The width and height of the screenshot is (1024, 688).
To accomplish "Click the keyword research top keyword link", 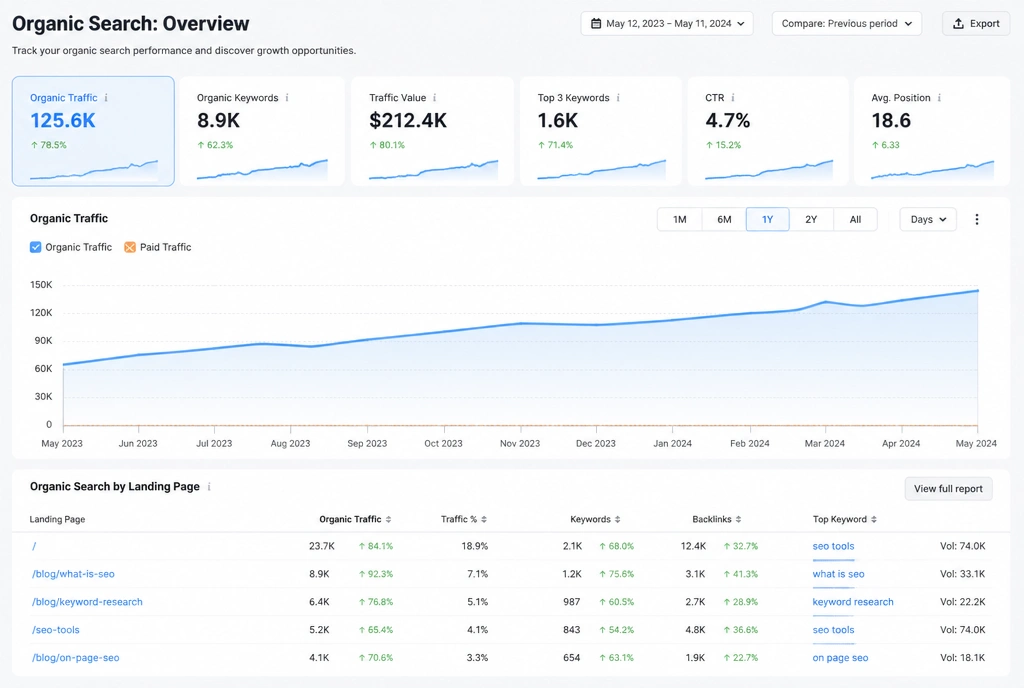I will click(x=853, y=602).
